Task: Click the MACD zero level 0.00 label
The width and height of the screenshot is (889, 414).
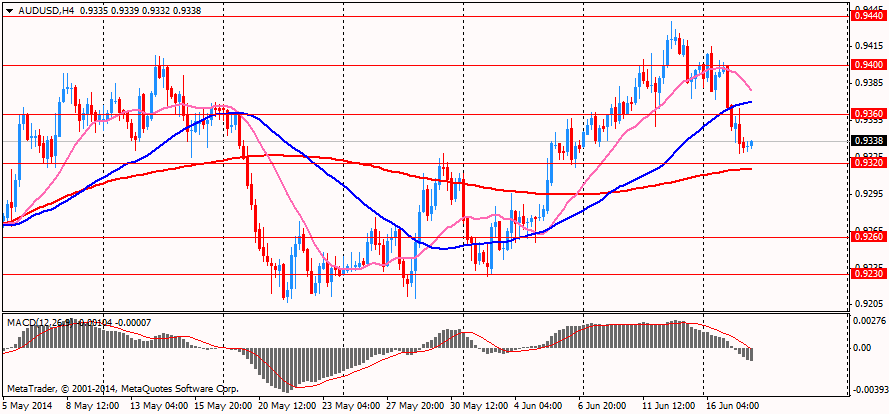Action: point(864,347)
